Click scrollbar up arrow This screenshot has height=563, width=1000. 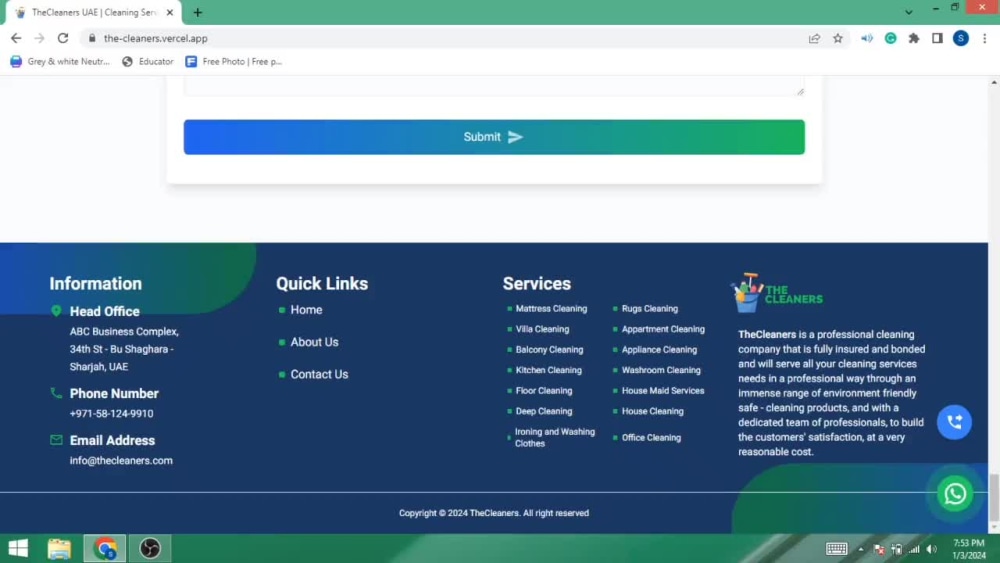994,82
